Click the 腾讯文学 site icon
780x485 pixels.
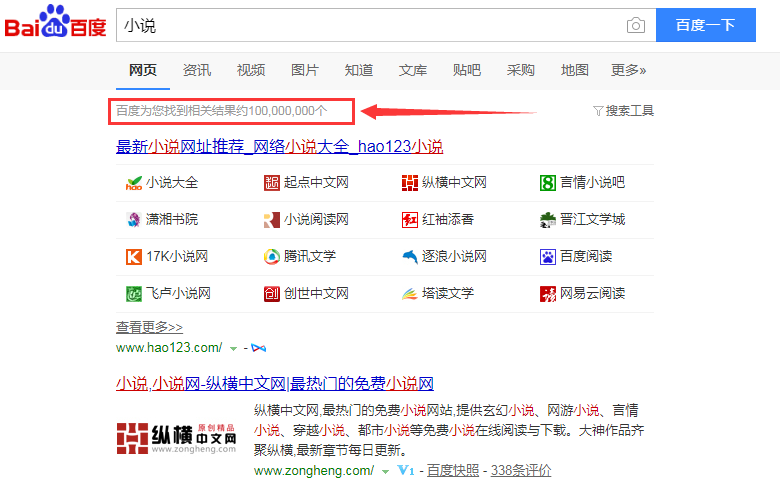[272, 257]
